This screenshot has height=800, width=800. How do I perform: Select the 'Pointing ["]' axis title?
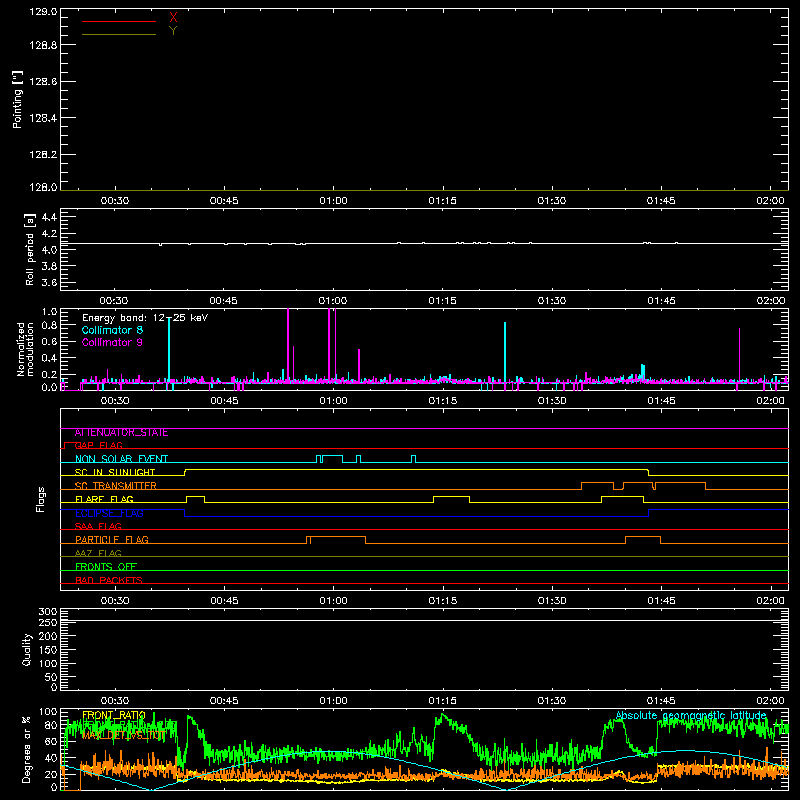coord(17,99)
